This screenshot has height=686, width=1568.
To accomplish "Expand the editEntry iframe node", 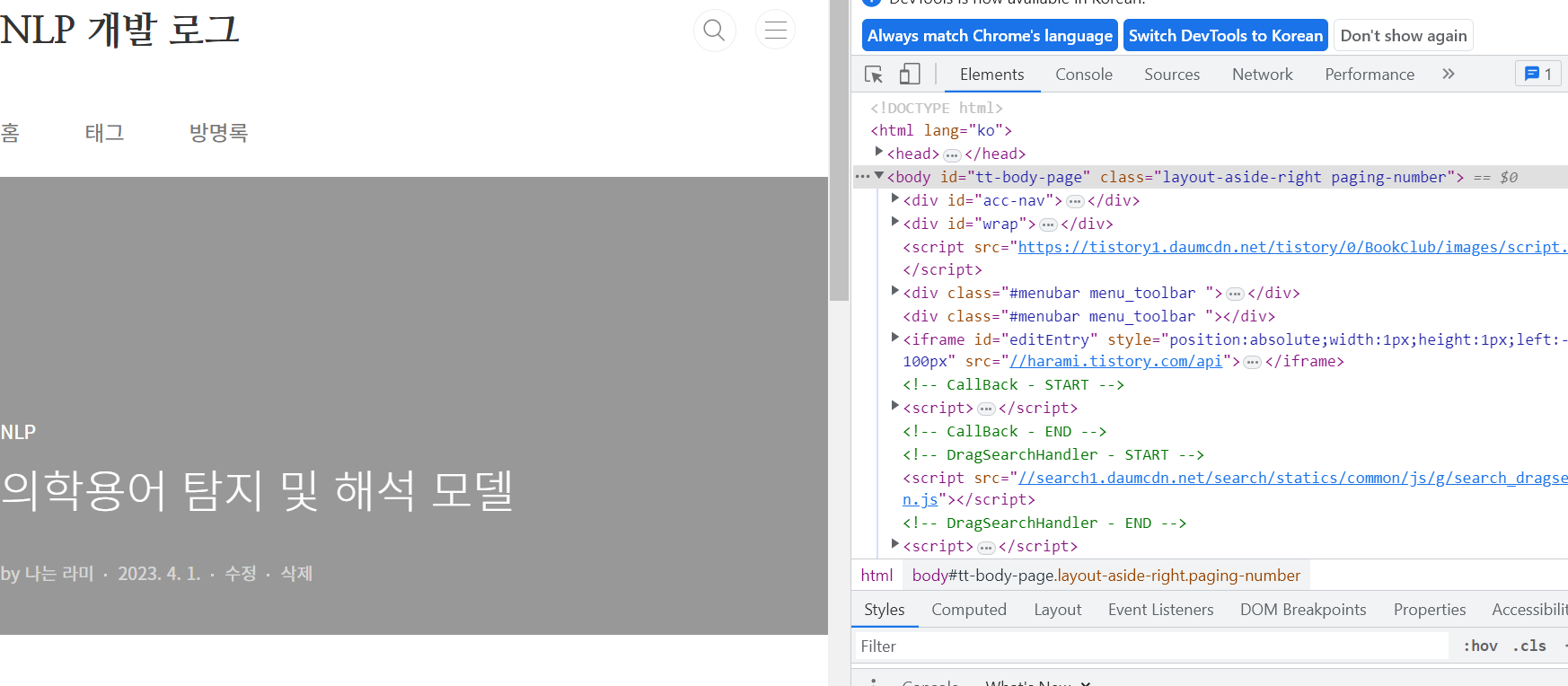I will pyautogui.click(x=895, y=339).
